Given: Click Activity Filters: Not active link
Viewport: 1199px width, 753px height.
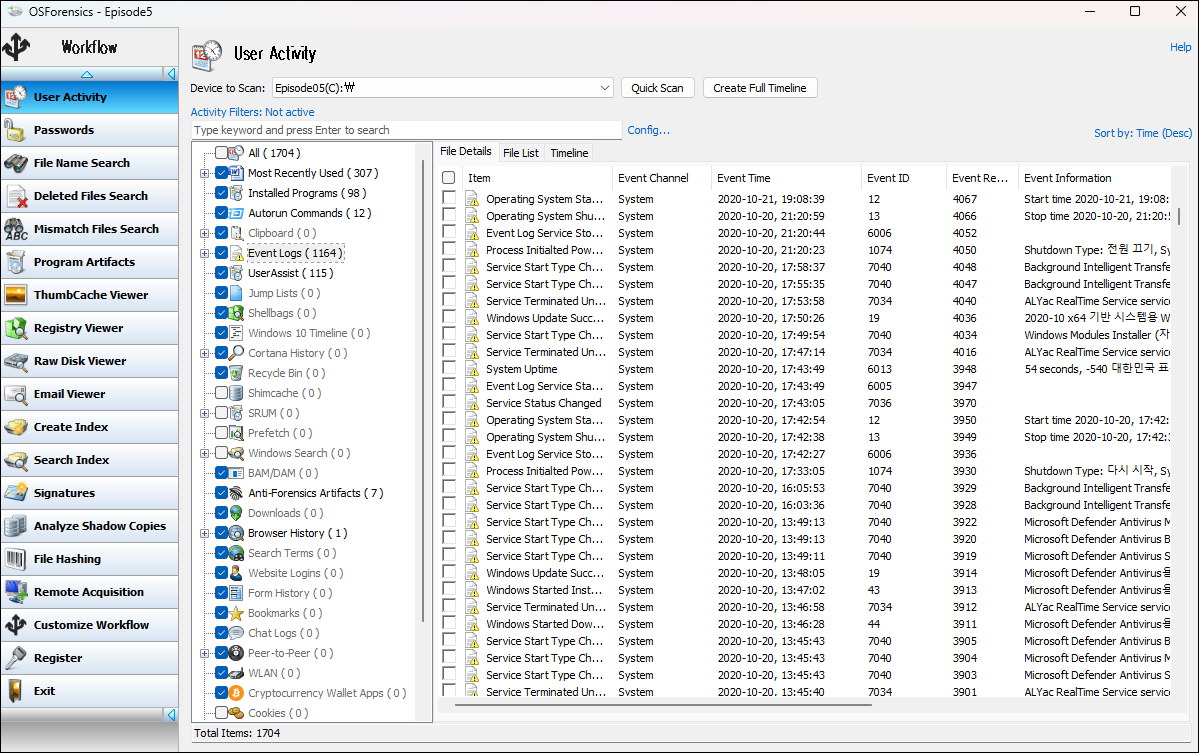Looking at the screenshot, I should (252, 112).
